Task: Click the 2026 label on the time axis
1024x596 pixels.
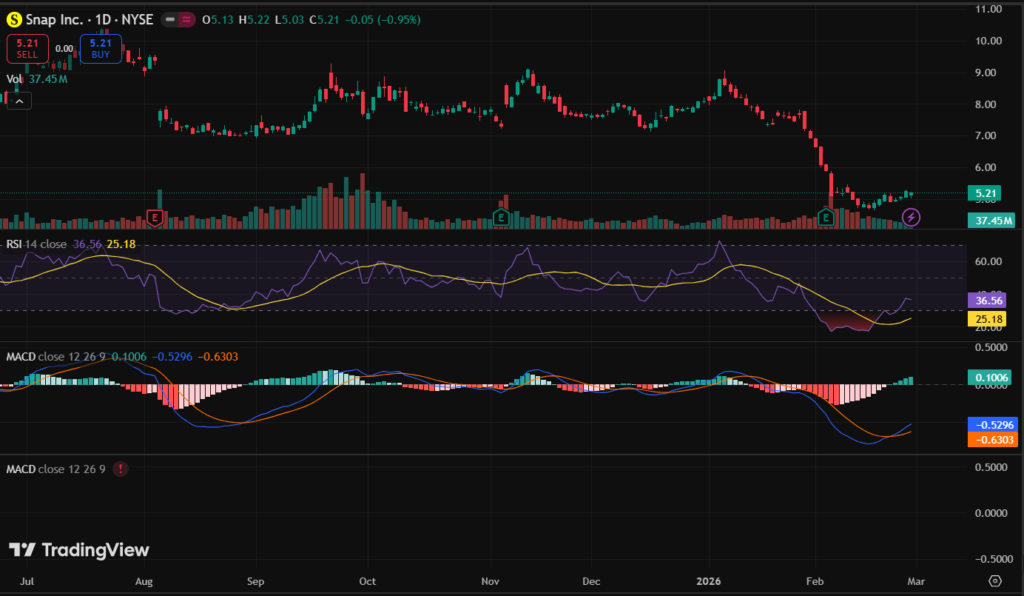Action: click(x=711, y=580)
